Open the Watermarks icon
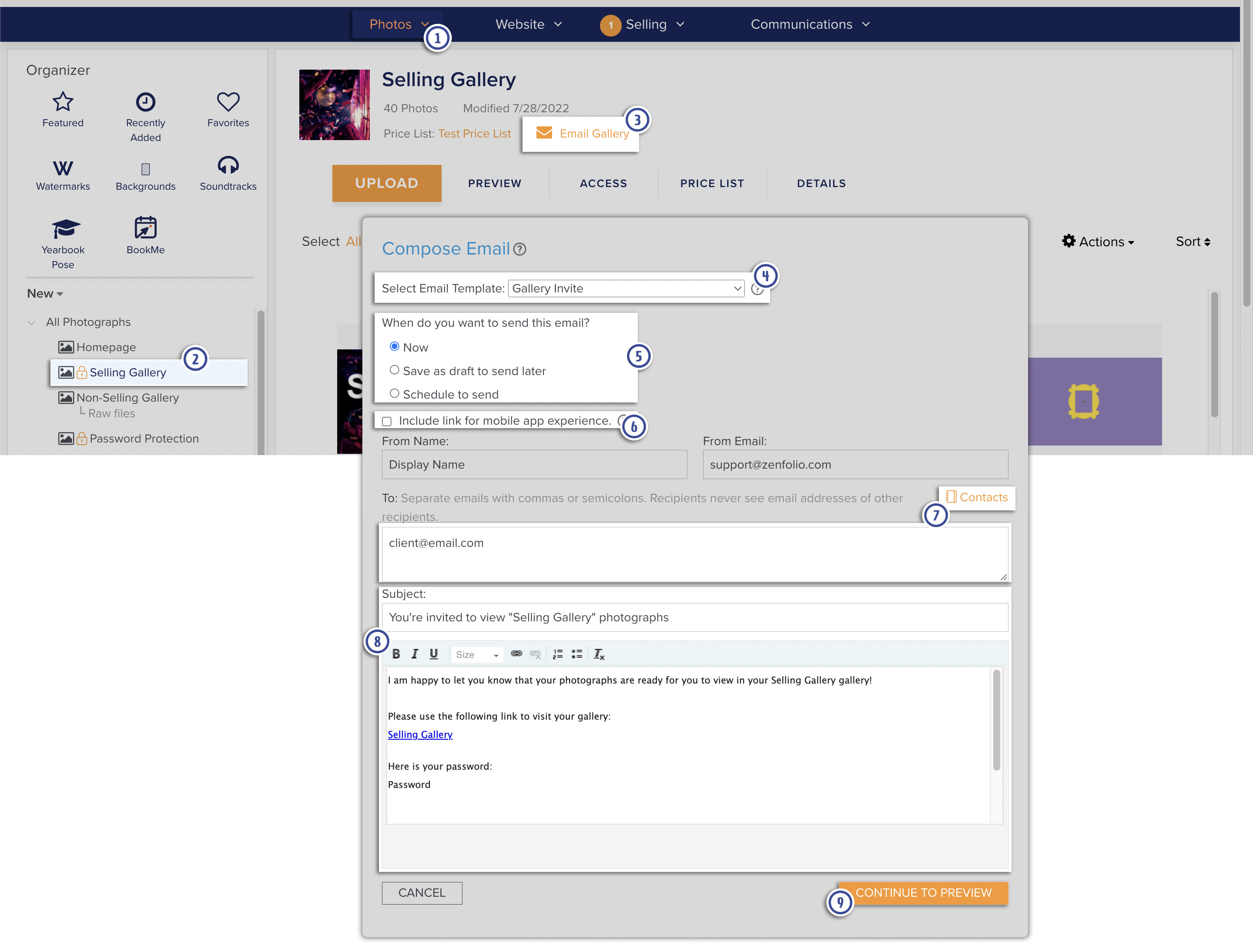 pos(63,168)
